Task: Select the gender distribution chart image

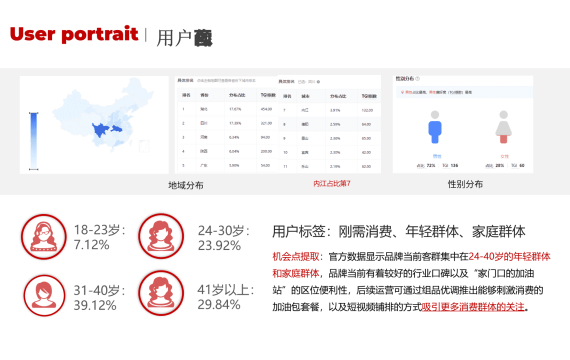Action: click(x=463, y=124)
